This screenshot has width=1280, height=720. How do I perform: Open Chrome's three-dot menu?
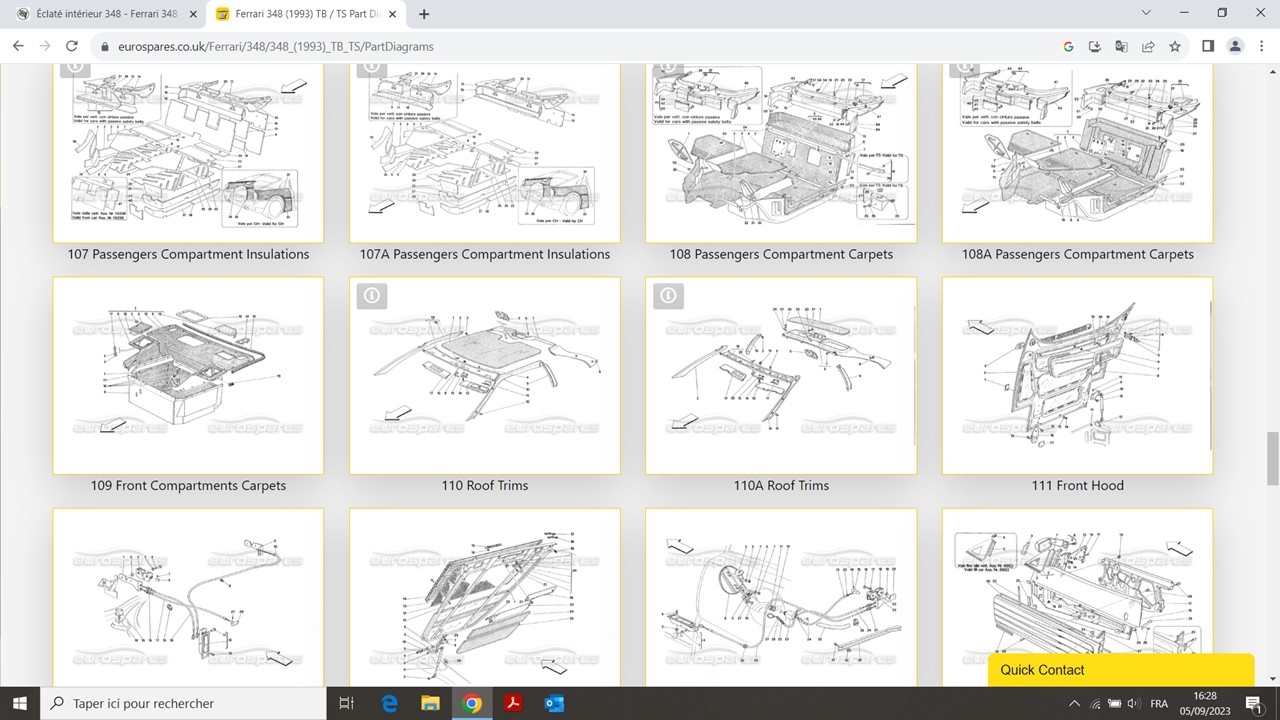click(x=1261, y=46)
